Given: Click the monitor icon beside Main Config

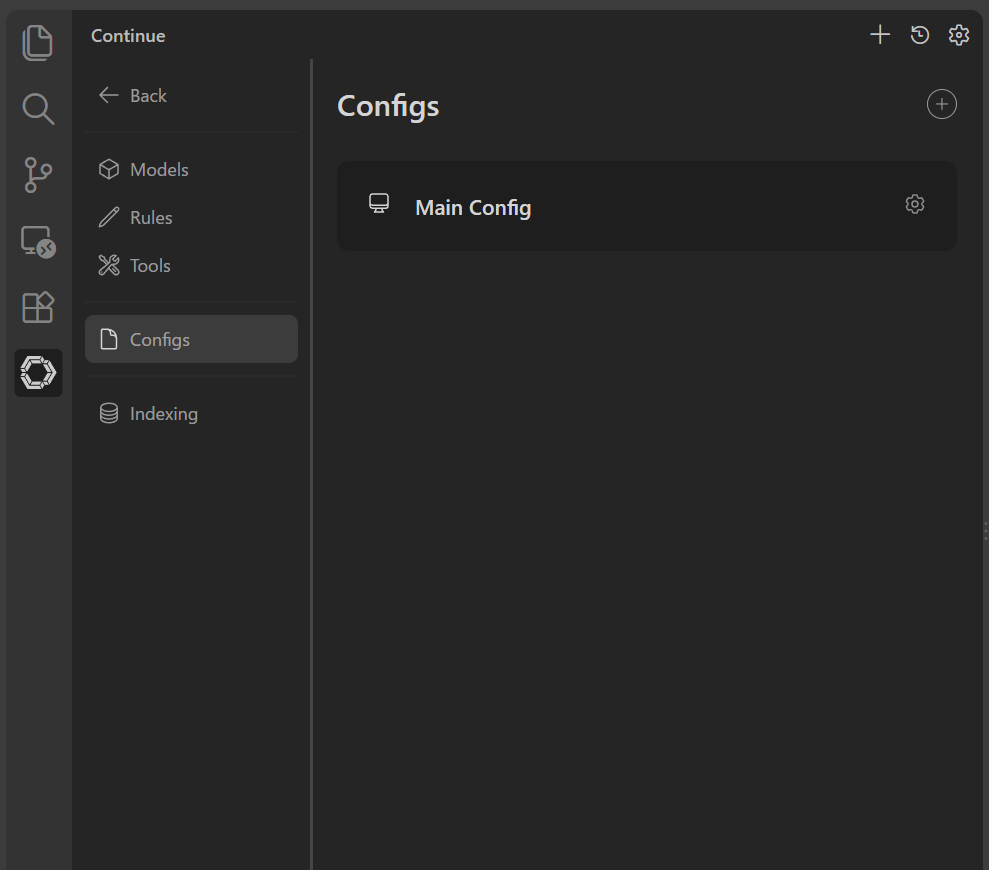Looking at the screenshot, I should coord(379,203).
